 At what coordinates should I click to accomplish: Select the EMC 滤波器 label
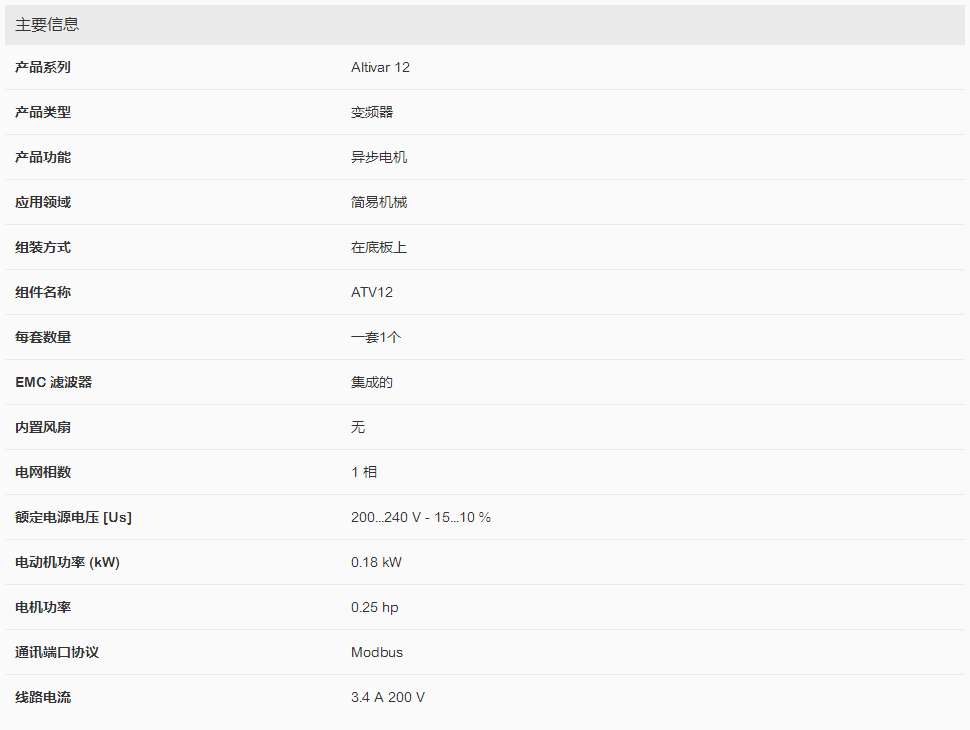click(x=53, y=382)
